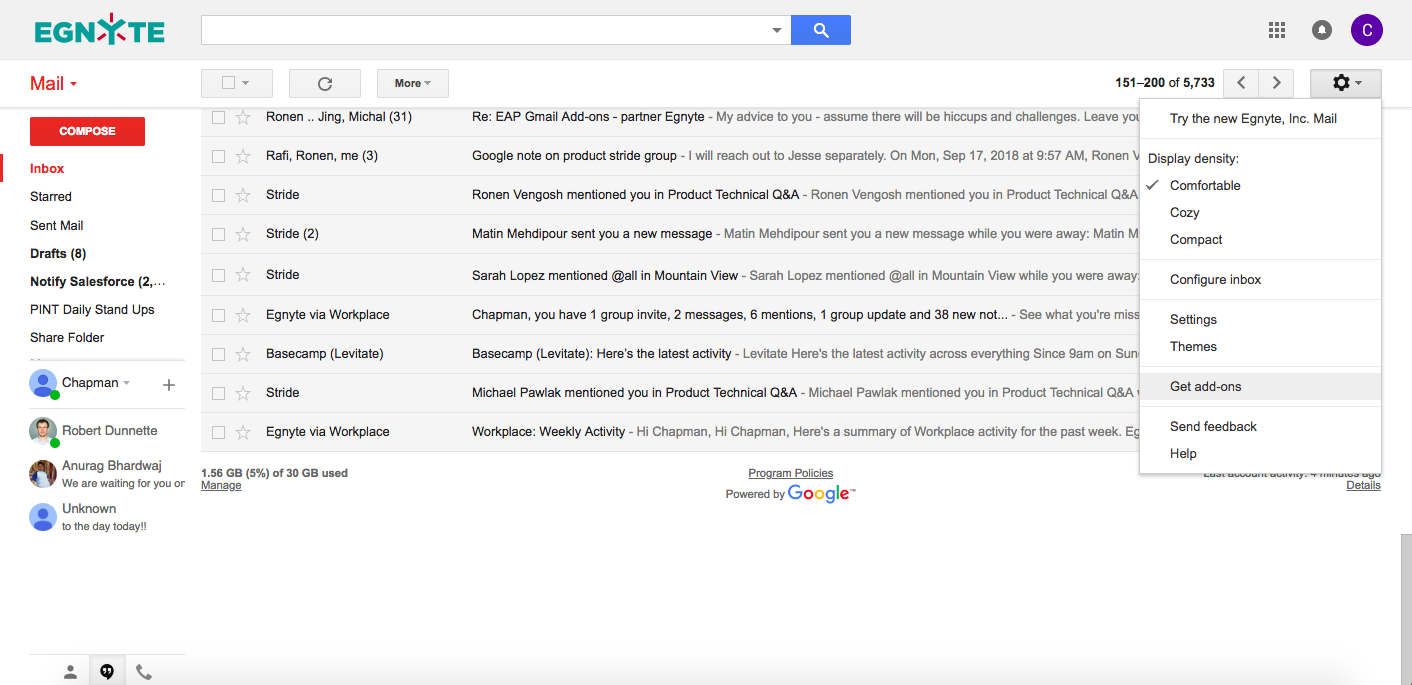This screenshot has height=685, width=1412.
Task: Check the Basecamp (Levitate) email checkbox
Action: (x=218, y=354)
